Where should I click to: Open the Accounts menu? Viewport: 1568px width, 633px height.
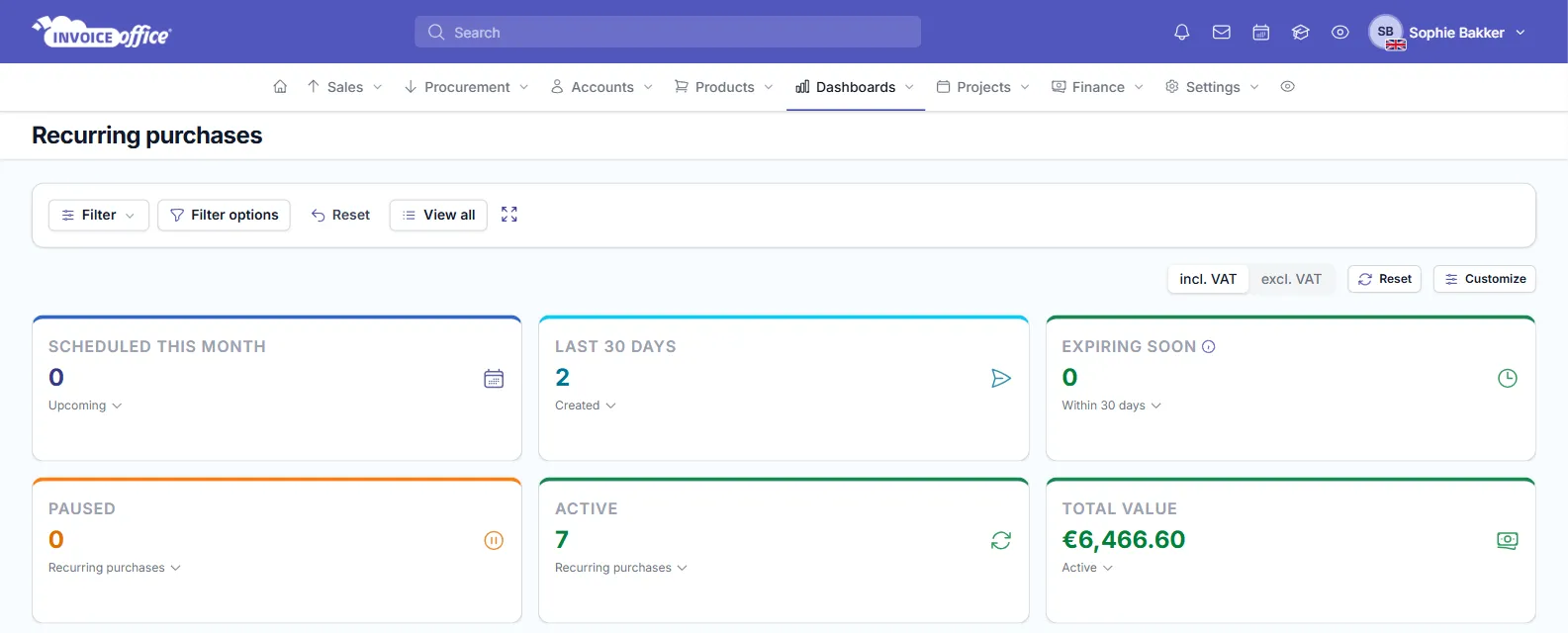click(x=602, y=87)
